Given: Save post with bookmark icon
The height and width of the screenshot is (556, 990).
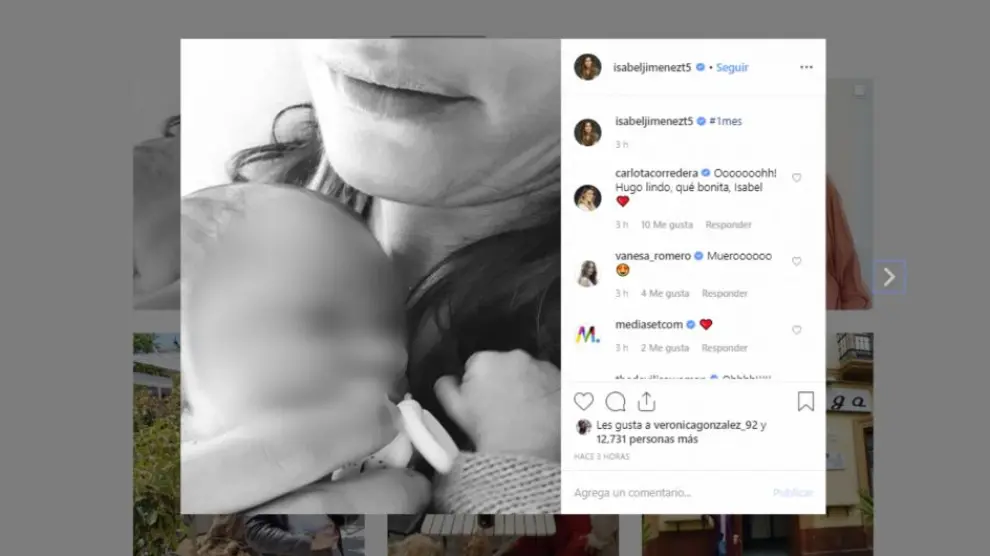Looking at the screenshot, I should click(806, 401).
